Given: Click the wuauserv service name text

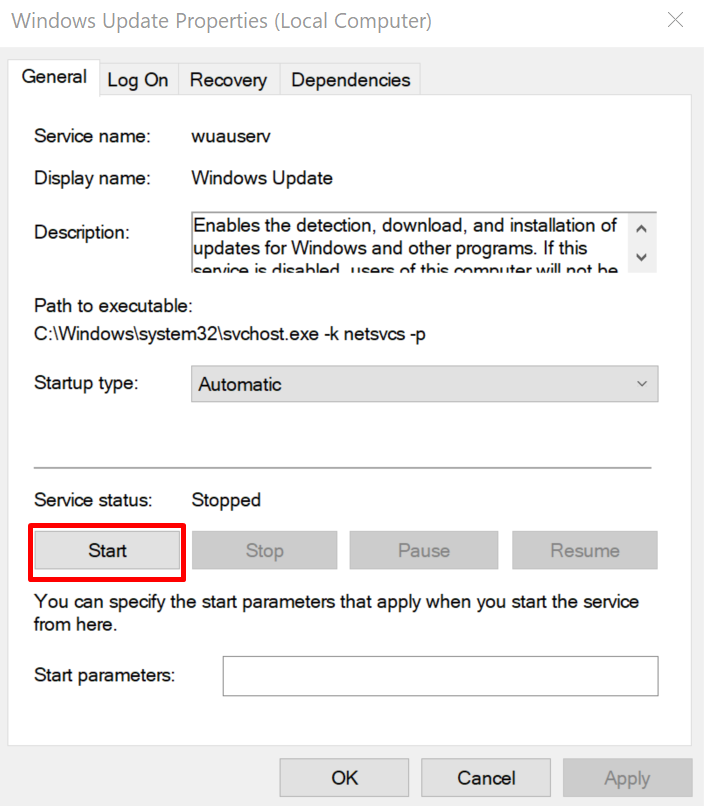Looking at the screenshot, I should pyautogui.click(x=231, y=136).
